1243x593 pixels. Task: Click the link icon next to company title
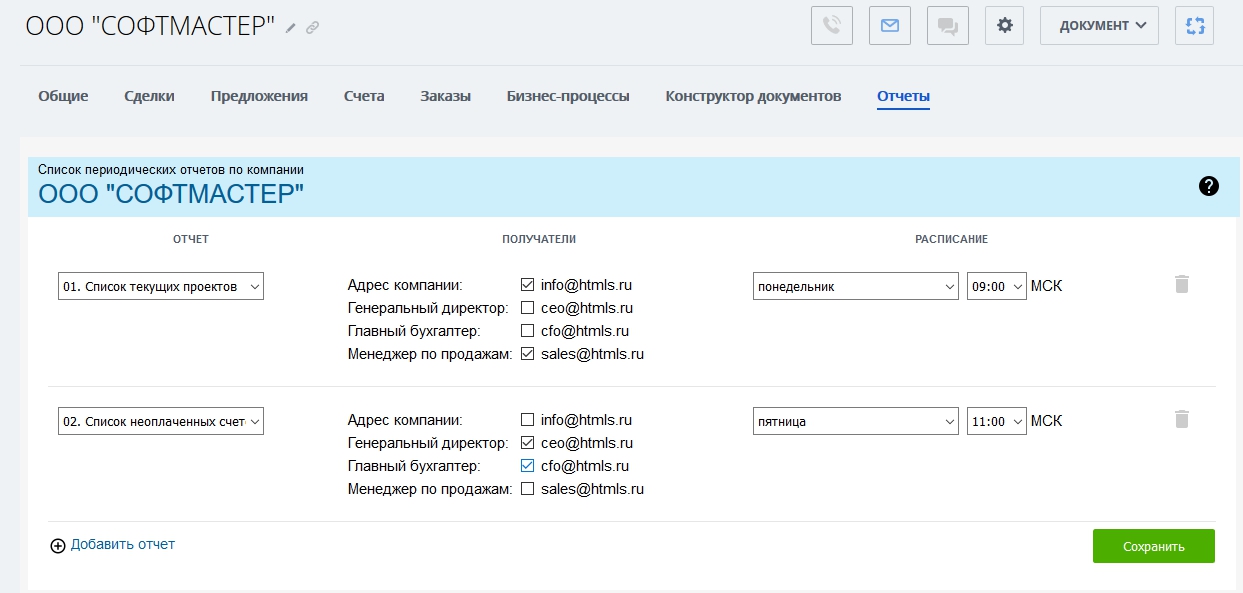click(312, 28)
